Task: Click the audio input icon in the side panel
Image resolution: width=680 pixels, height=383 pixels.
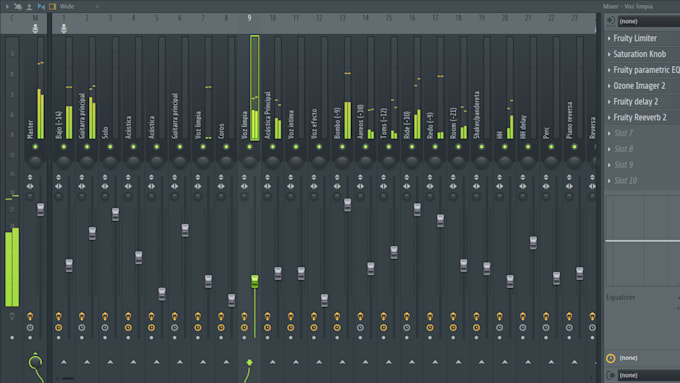Action: pos(611,21)
